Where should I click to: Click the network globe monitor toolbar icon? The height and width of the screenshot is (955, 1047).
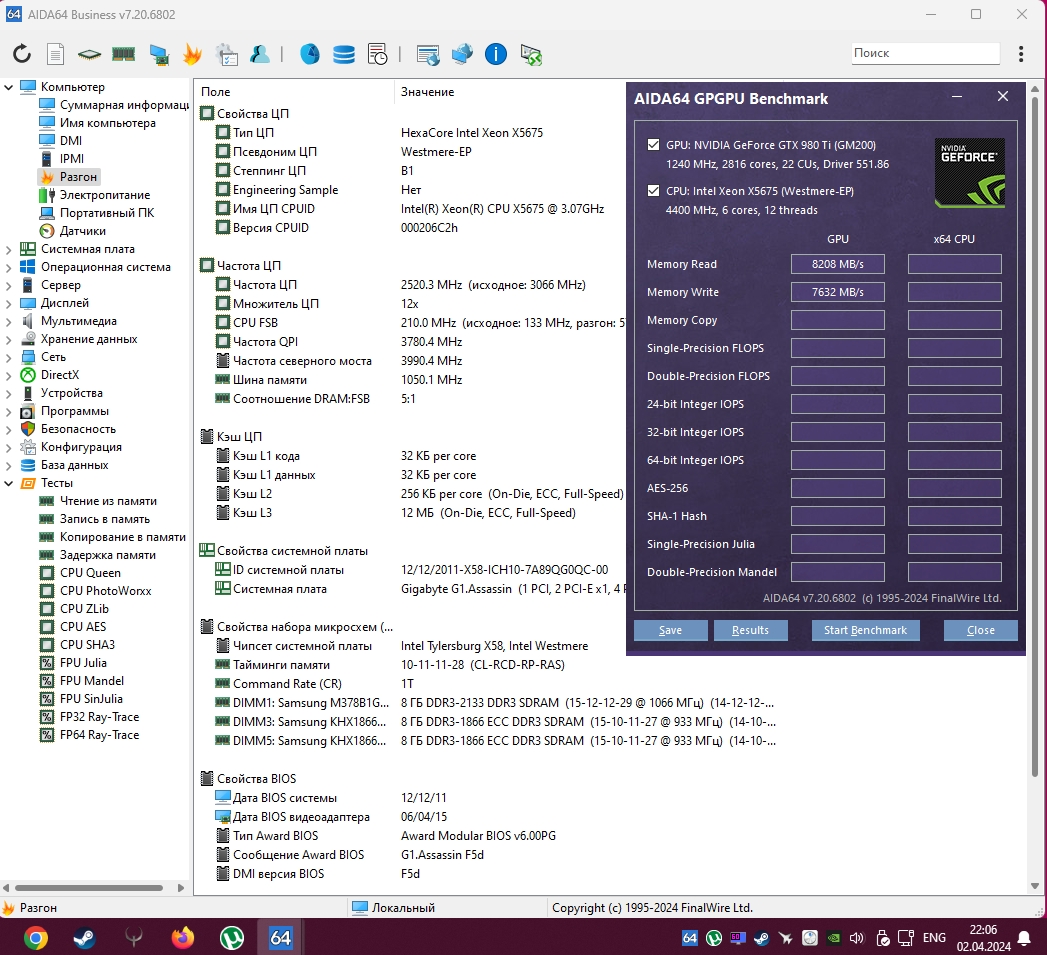pos(462,54)
